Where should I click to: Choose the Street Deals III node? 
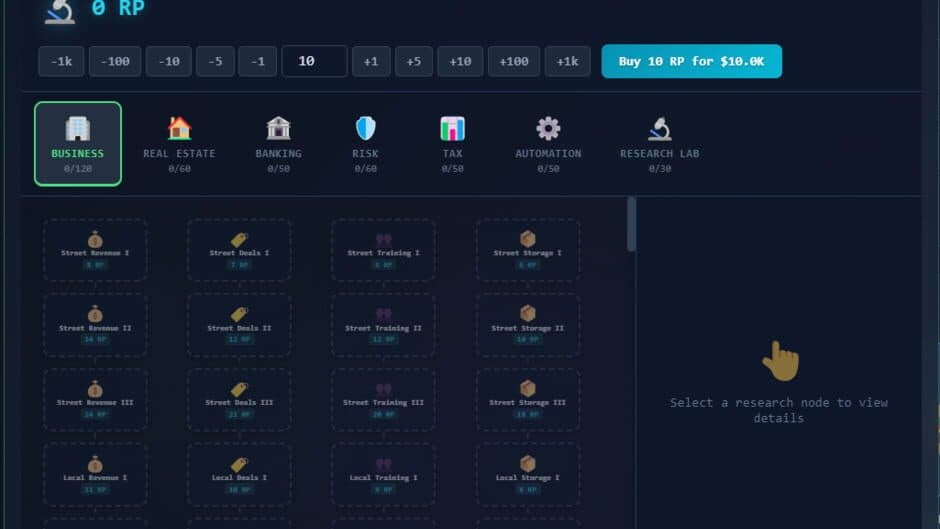pos(239,400)
